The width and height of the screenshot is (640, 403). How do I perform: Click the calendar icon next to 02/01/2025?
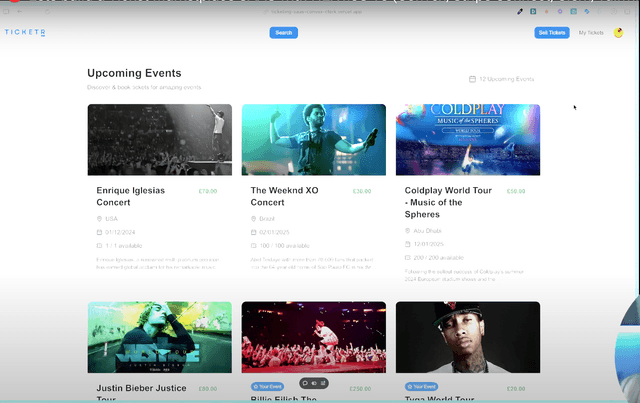(253, 232)
